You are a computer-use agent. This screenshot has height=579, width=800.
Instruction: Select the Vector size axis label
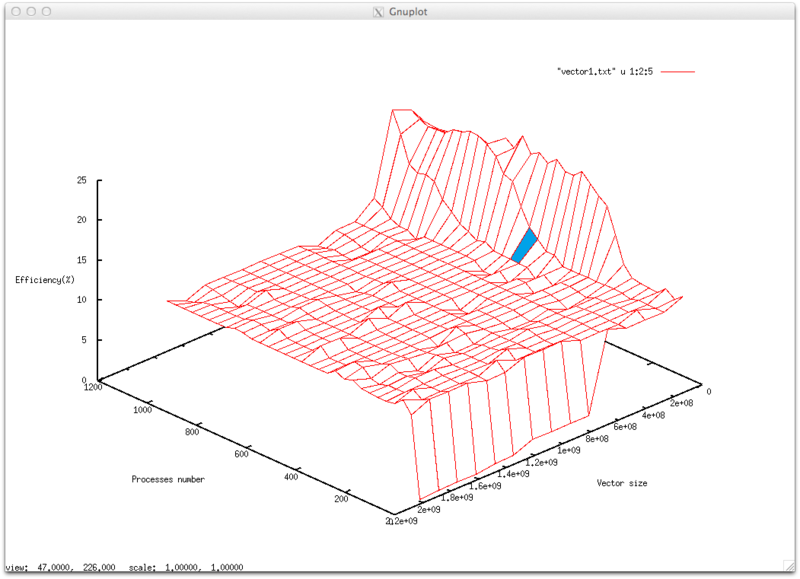622,483
